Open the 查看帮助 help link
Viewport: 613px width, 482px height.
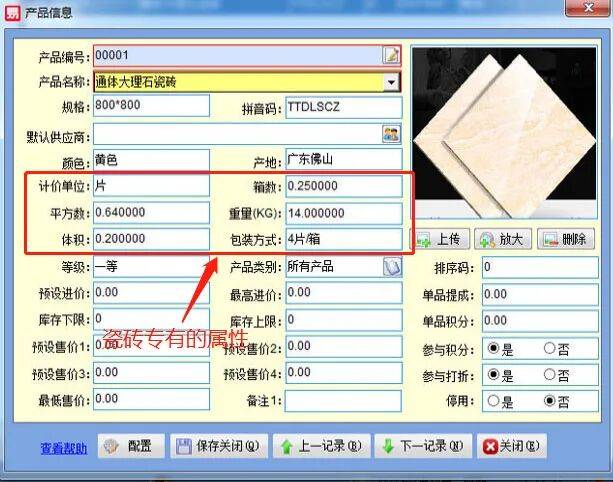click(63, 447)
